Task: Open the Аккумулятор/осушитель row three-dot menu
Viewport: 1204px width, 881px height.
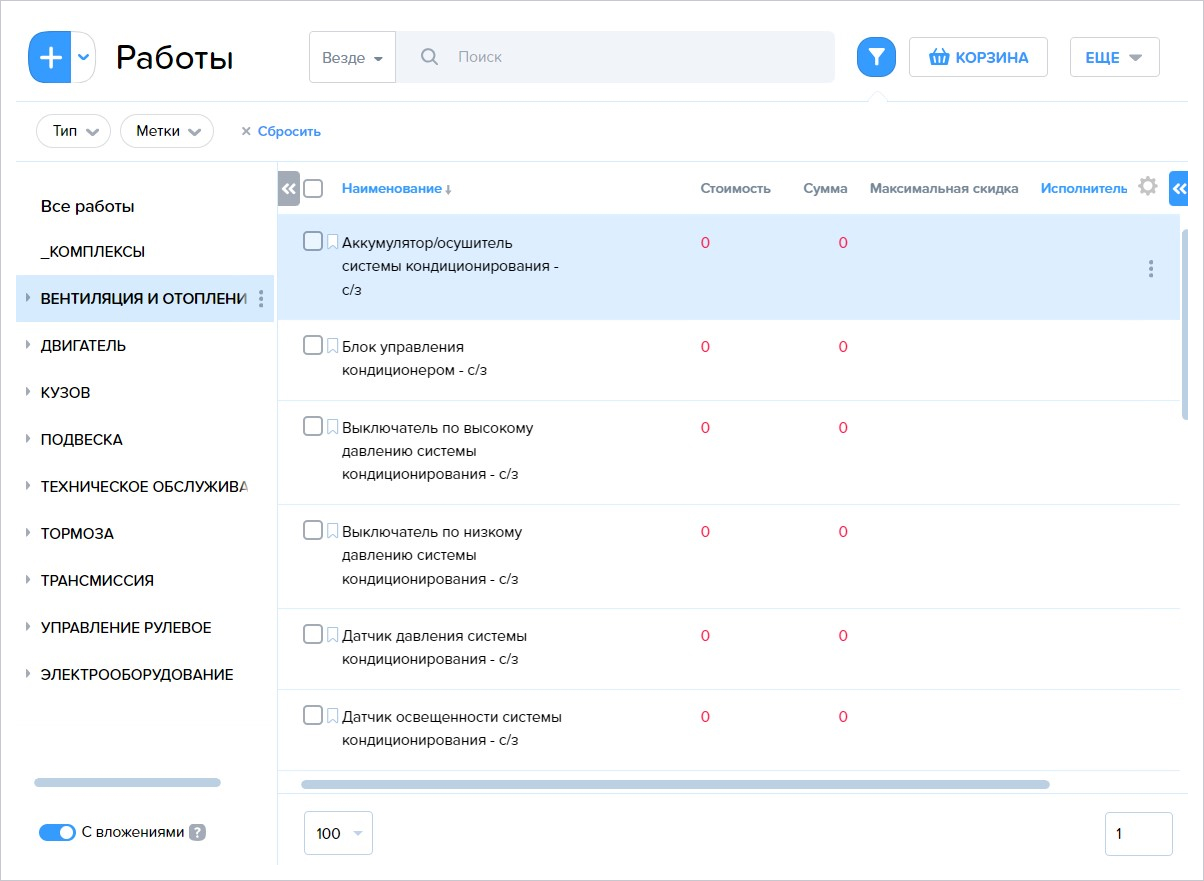Action: [1151, 268]
